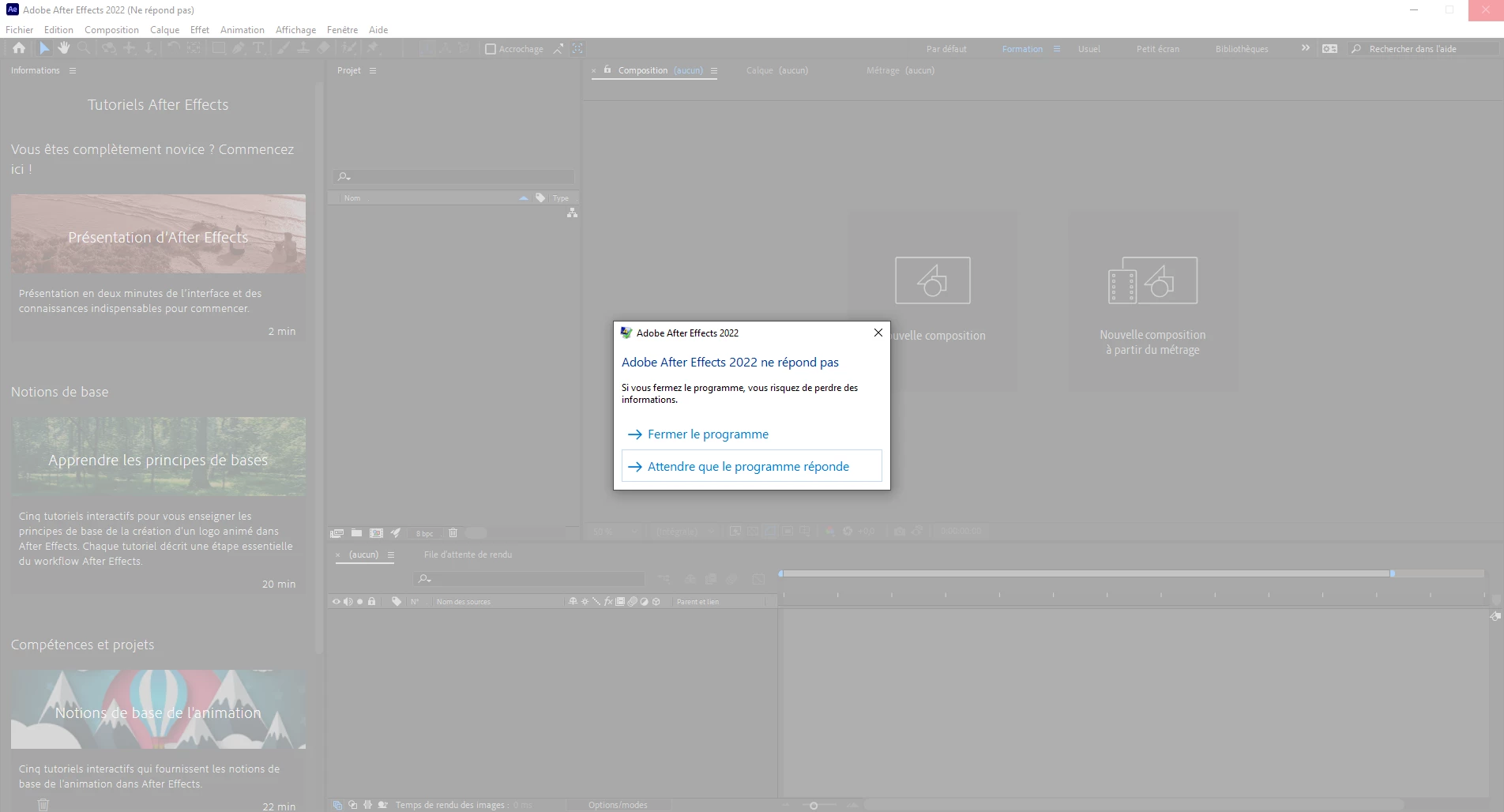
Task: Click the fx effects column icon in timeline
Action: [x=608, y=602]
